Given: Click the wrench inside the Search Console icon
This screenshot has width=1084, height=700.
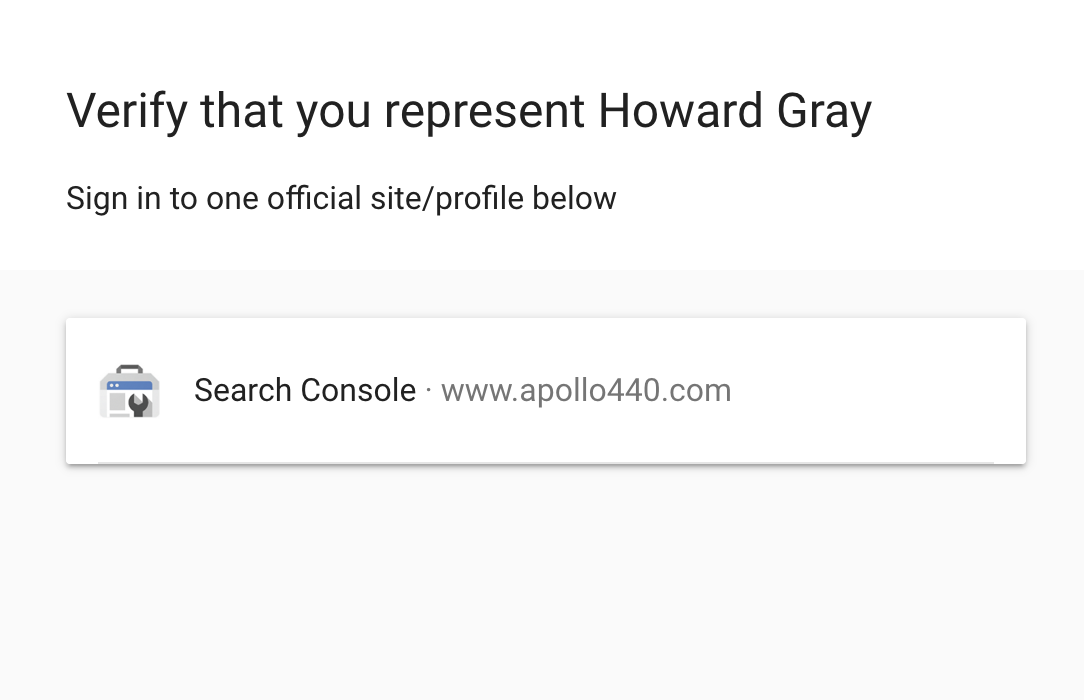Looking at the screenshot, I should [139, 404].
